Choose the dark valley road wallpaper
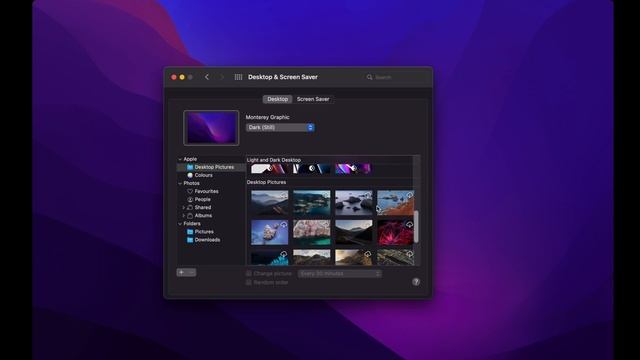640x360 pixels. coord(353,232)
